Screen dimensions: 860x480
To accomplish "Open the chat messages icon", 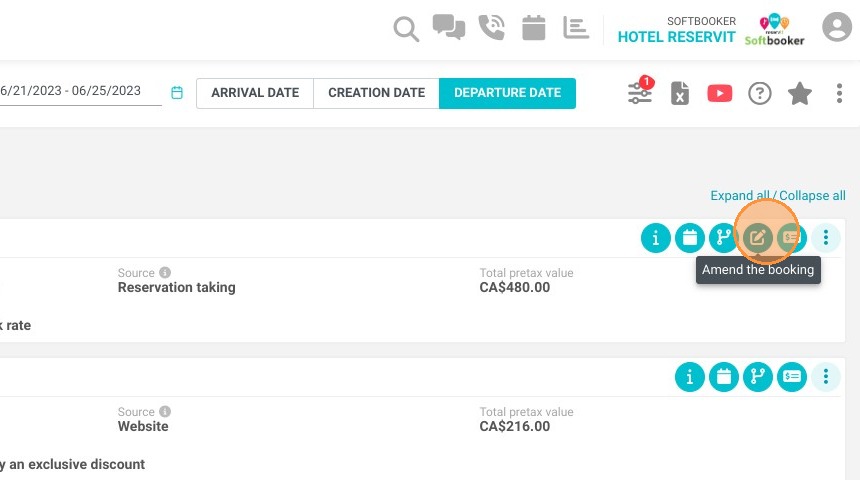I will 449,27.
